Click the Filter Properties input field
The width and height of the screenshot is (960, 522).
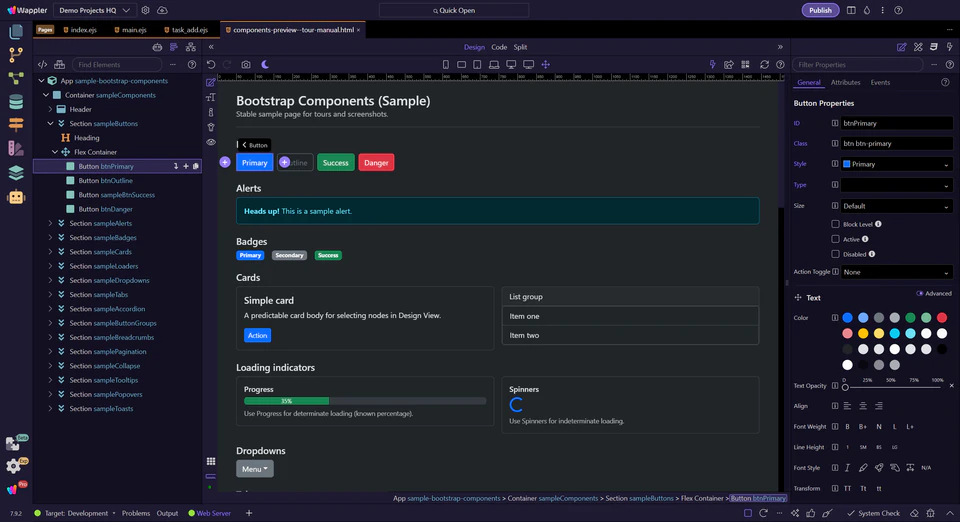(x=857, y=64)
